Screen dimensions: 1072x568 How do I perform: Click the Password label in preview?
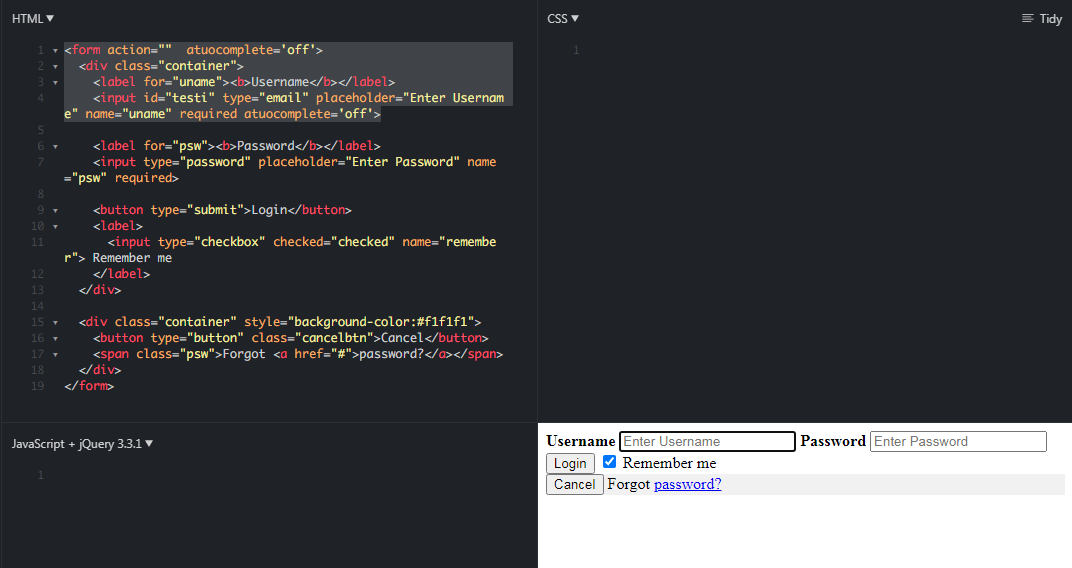point(833,441)
